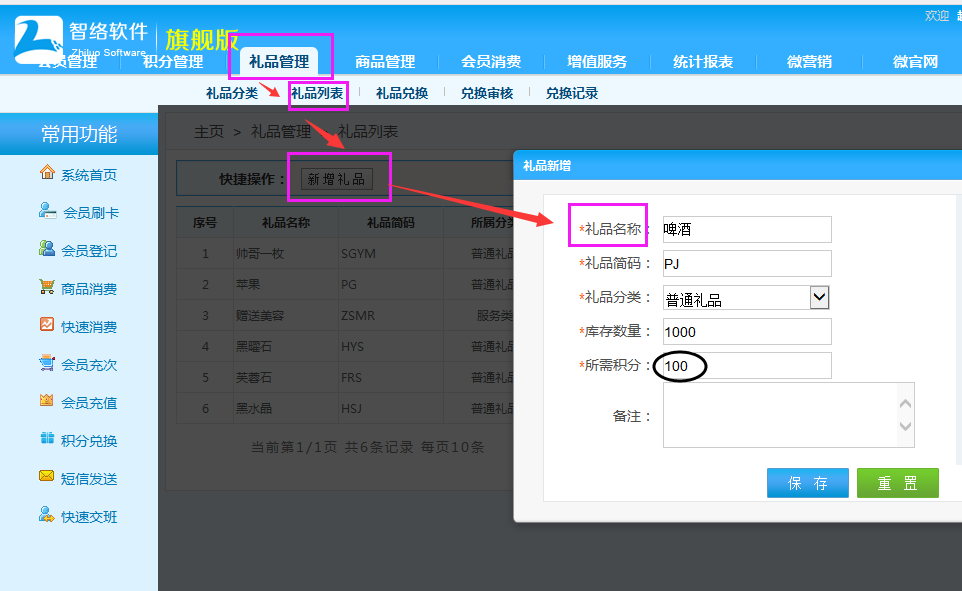The width and height of the screenshot is (962, 591).
Task: Click the 系统首页 house icon in sidebar
Action: point(47,173)
